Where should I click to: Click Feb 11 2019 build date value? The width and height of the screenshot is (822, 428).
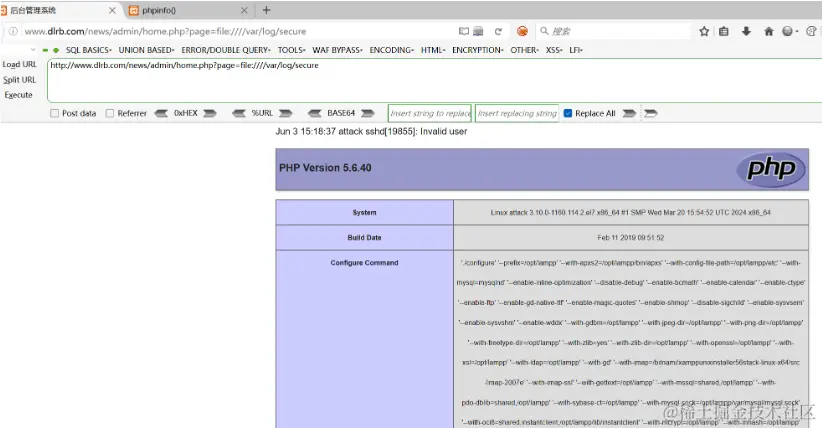[631, 238]
